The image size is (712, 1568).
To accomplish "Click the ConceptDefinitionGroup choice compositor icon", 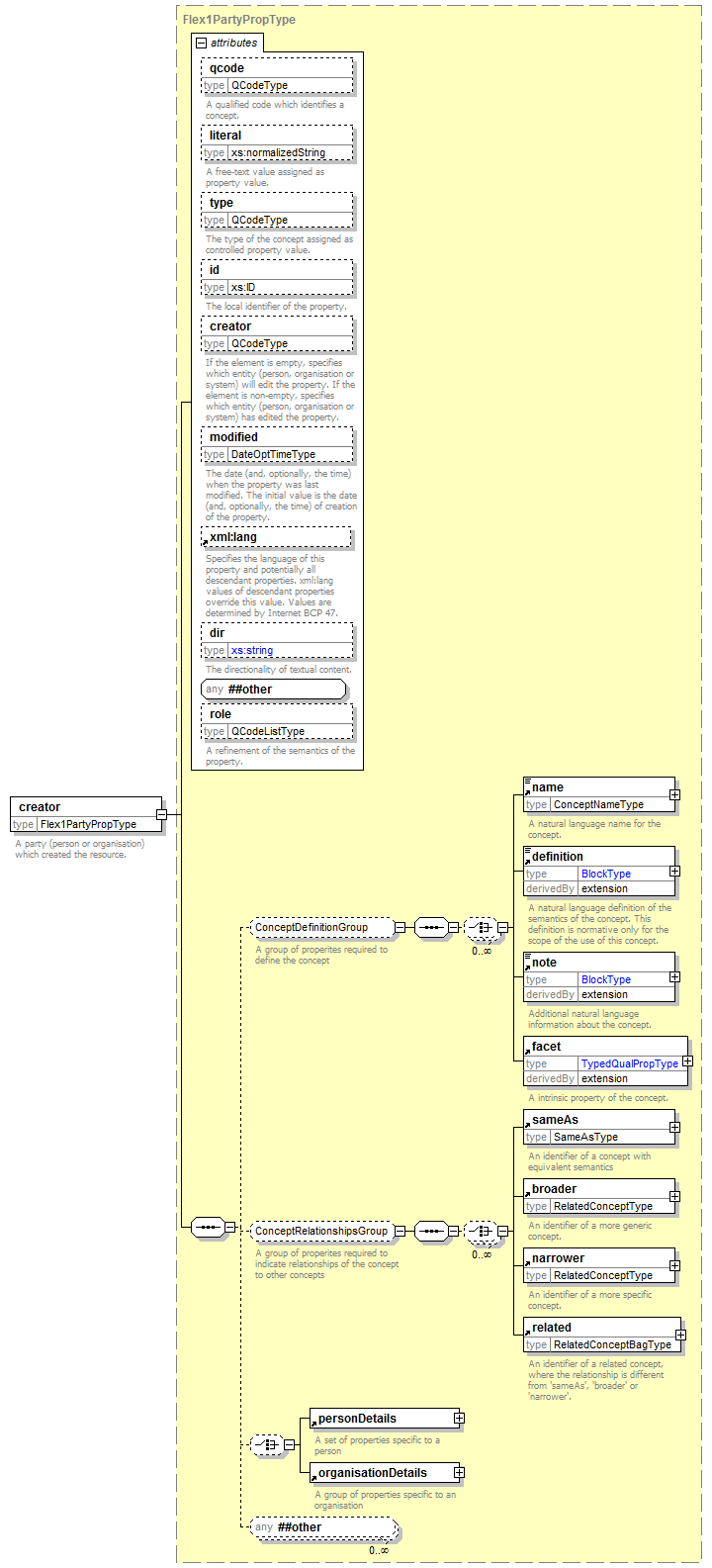I will (x=481, y=927).
